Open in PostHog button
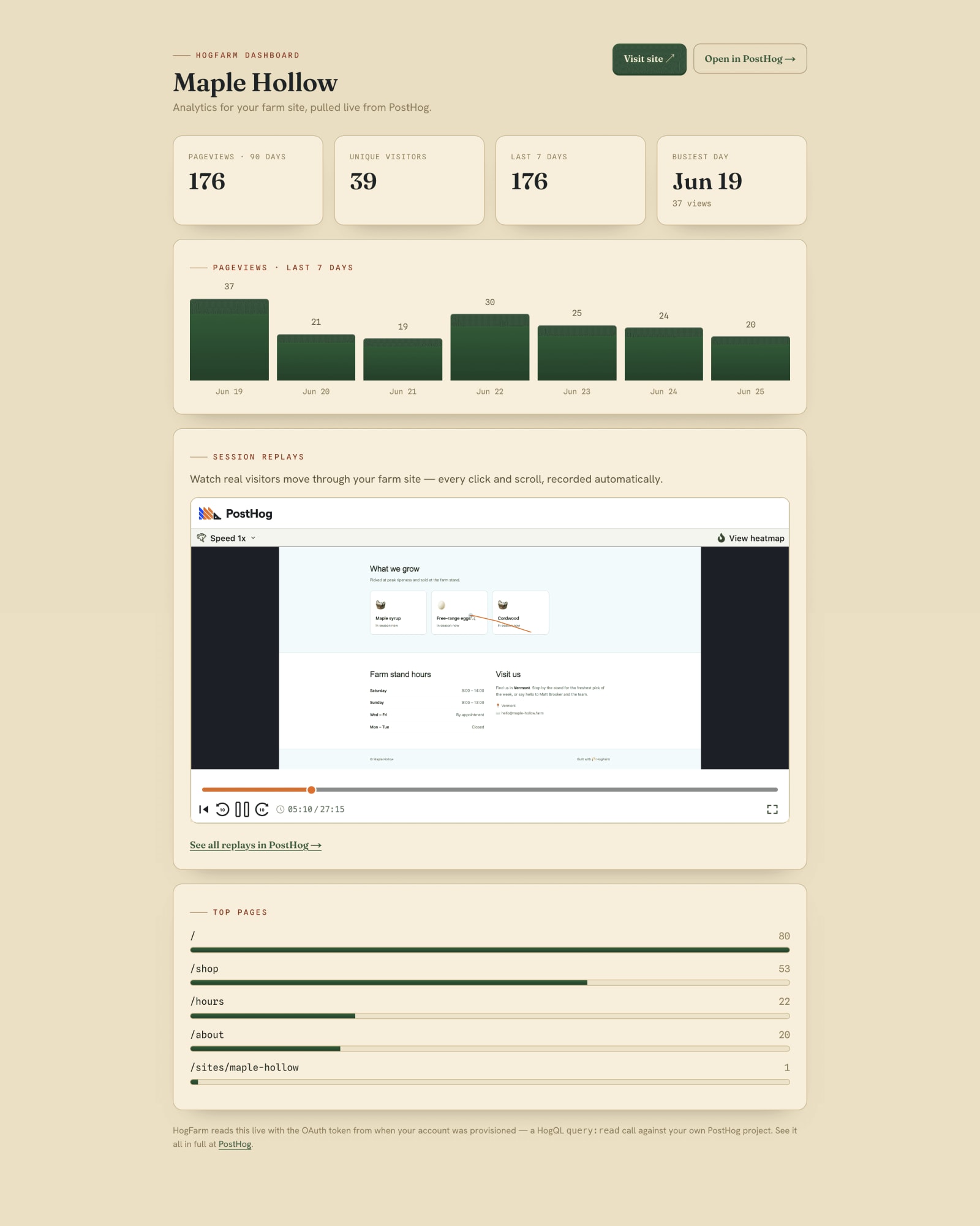Viewport: 980px width, 1226px height. pyautogui.click(x=750, y=59)
